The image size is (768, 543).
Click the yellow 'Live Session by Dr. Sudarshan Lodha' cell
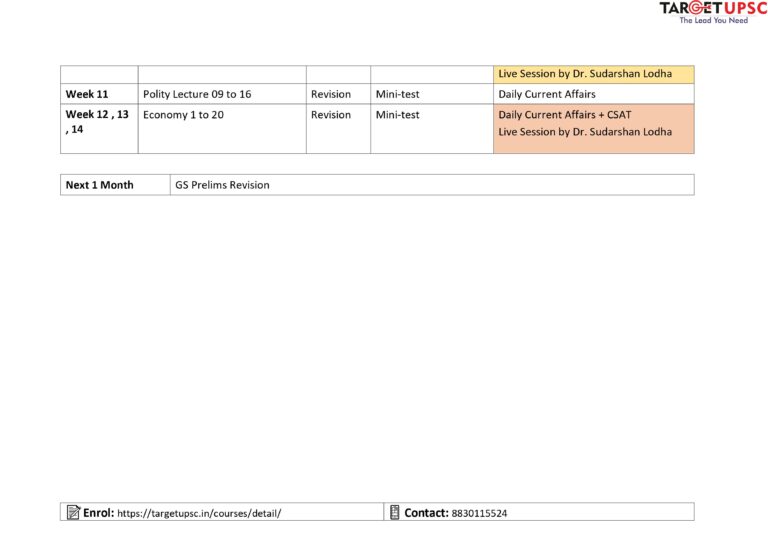tap(594, 74)
